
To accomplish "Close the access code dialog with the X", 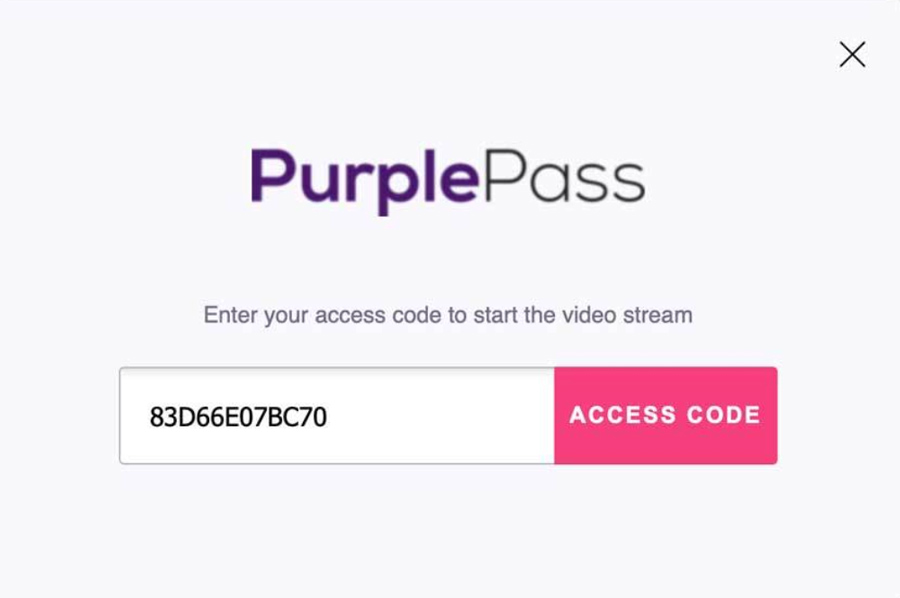I will coord(852,55).
